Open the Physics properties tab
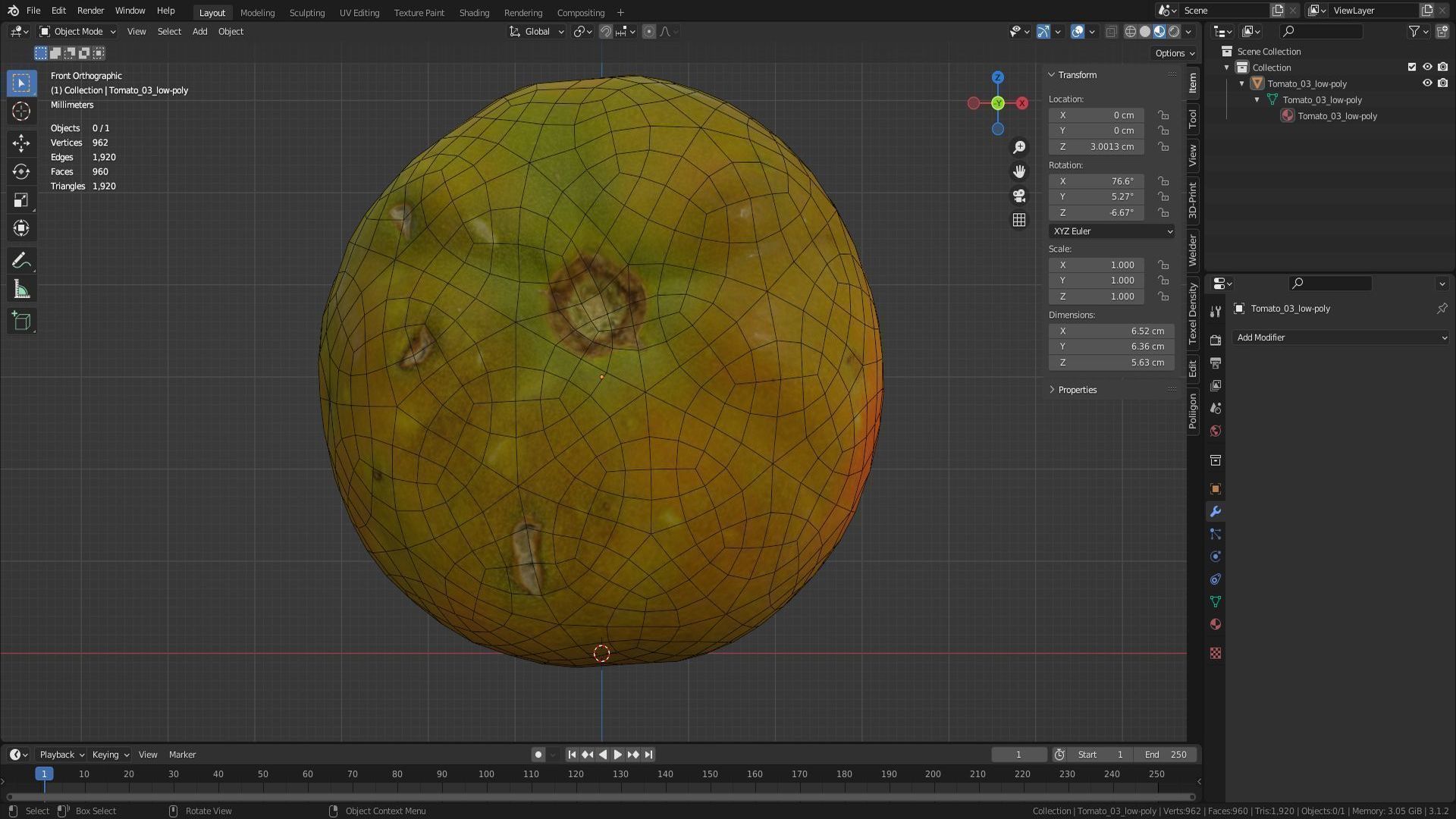 1216,557
